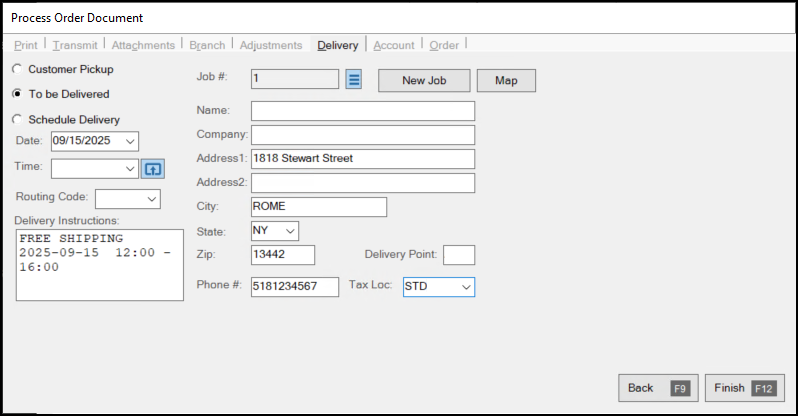Click the time picker icon beside Time
Screen dimensions: 798x416
pos(151,168)
